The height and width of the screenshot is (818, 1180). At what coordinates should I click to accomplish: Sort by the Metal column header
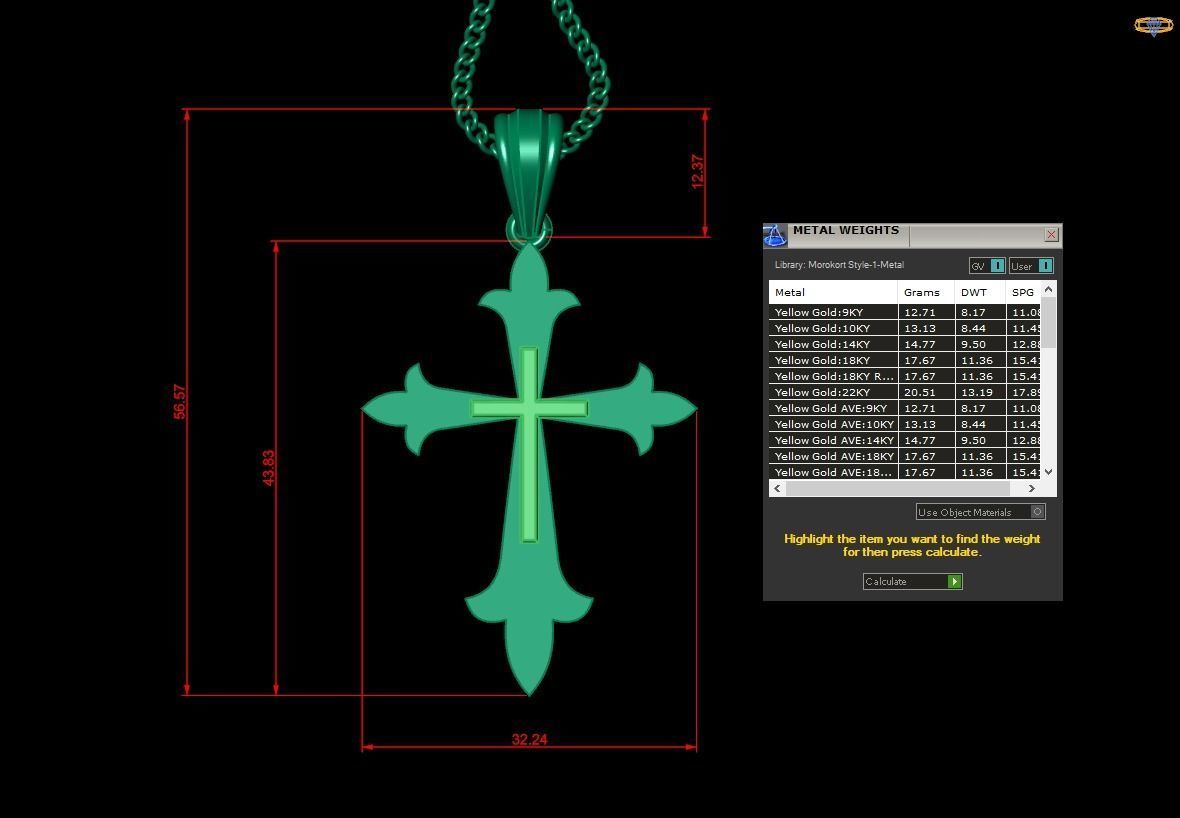point(833,292)
